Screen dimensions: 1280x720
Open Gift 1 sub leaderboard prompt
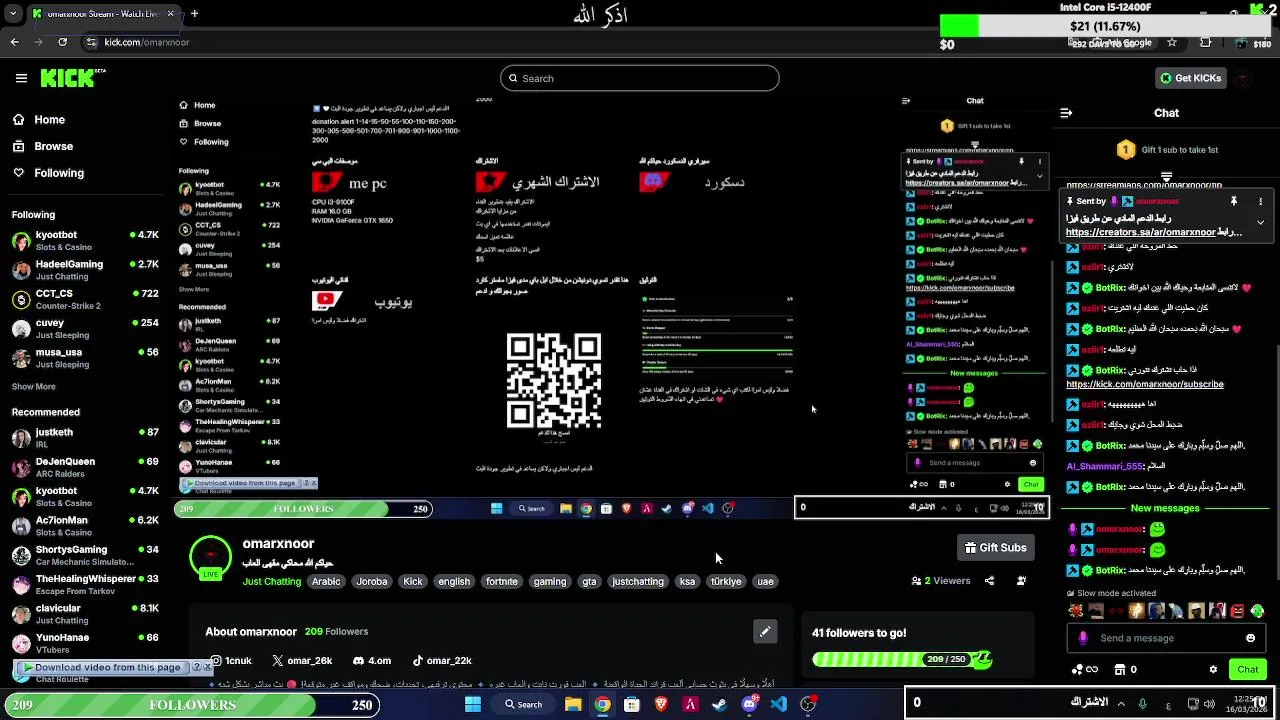pyautogui.click(x=1166, y=150)
